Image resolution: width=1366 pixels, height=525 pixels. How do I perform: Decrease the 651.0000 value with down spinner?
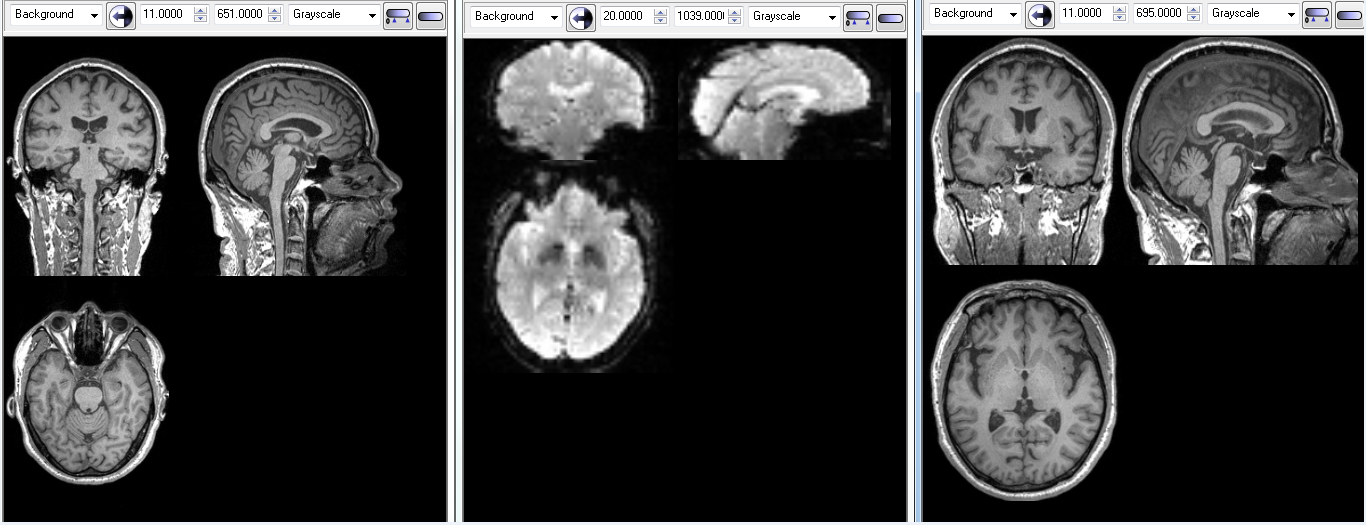(x=275, y=20)
